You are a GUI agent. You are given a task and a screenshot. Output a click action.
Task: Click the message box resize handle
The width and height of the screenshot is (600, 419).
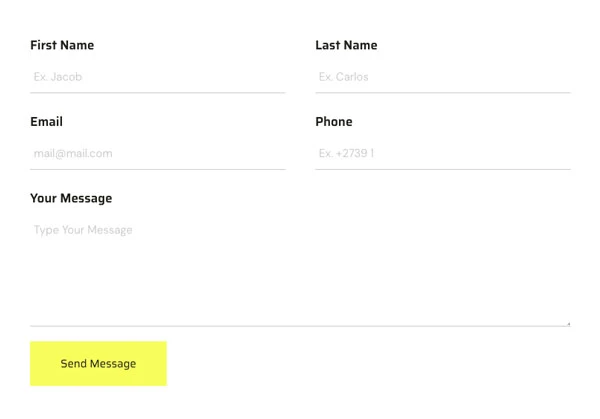tap(568, 324)
